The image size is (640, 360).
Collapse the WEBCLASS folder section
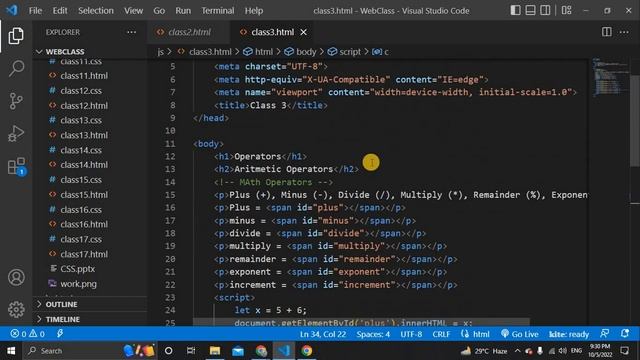tap(90, 51)
